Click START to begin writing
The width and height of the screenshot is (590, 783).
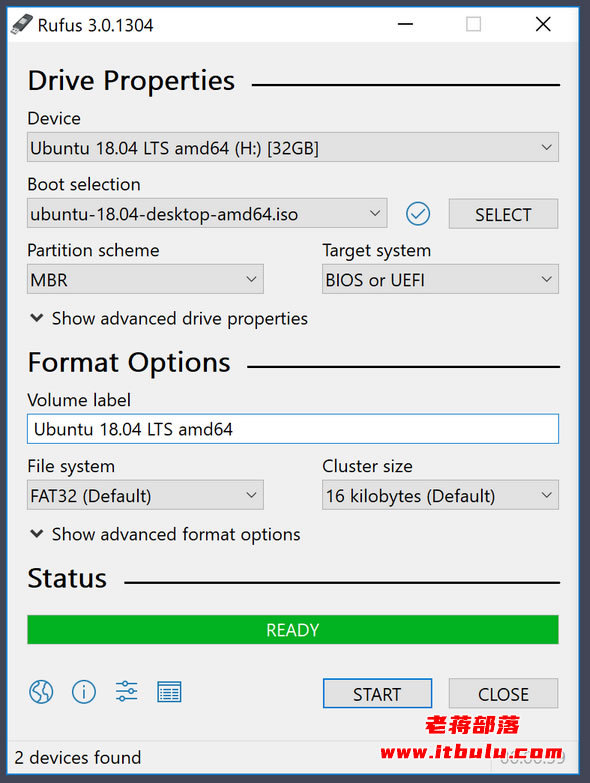[x=377, y=694]
